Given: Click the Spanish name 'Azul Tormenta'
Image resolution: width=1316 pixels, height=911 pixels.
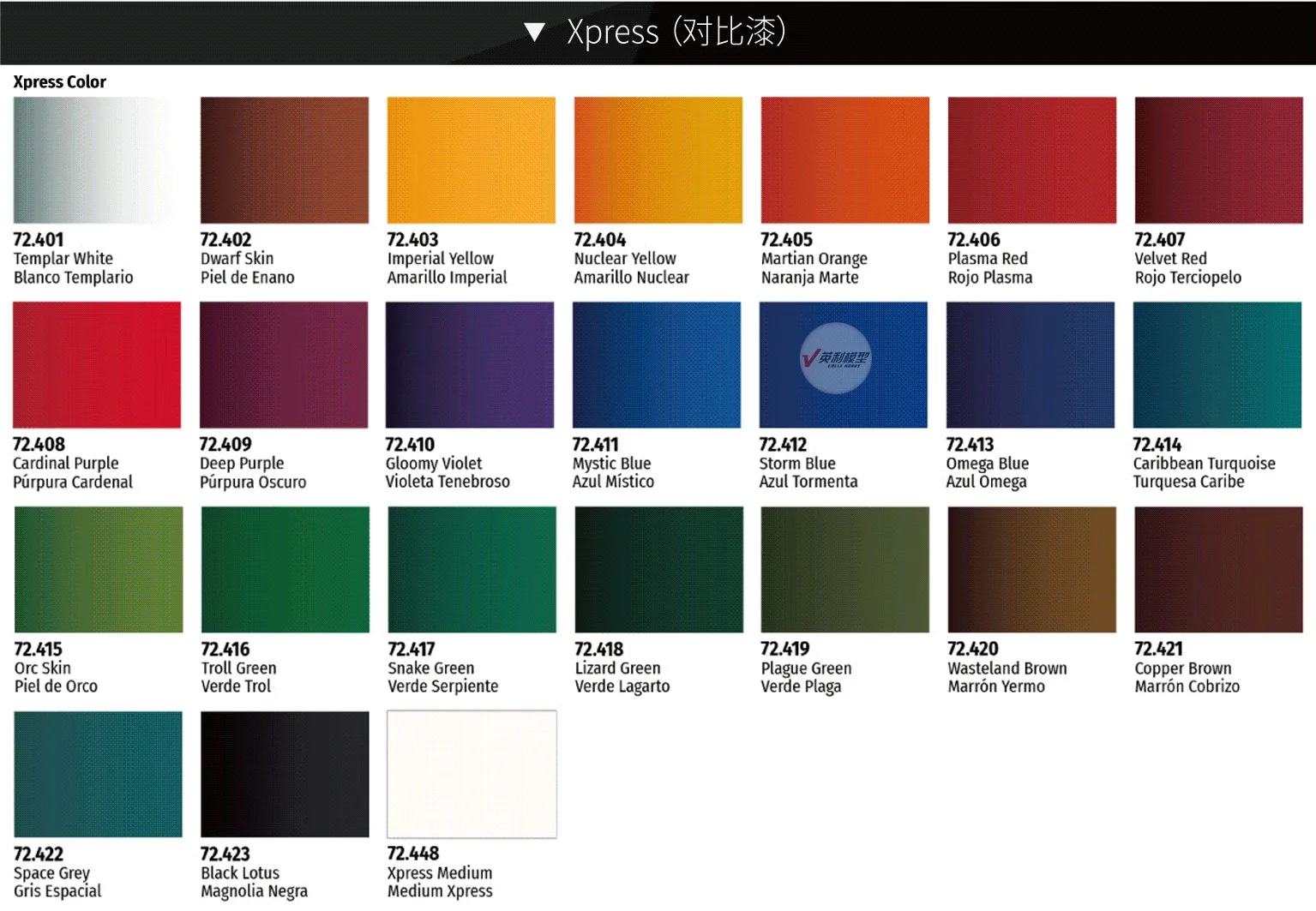Looking at the screenshot, I should tap(808, 482).
